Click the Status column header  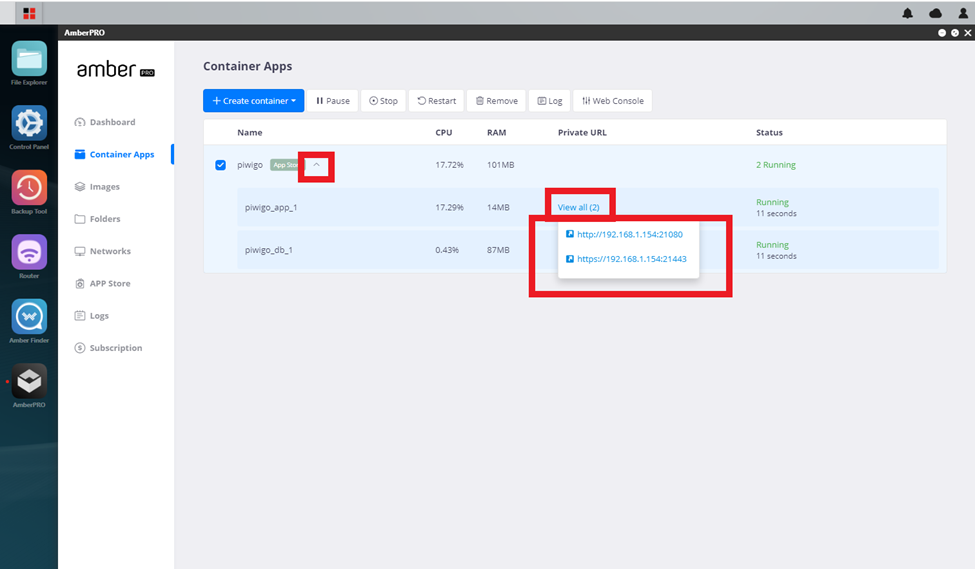pos(769,132)
